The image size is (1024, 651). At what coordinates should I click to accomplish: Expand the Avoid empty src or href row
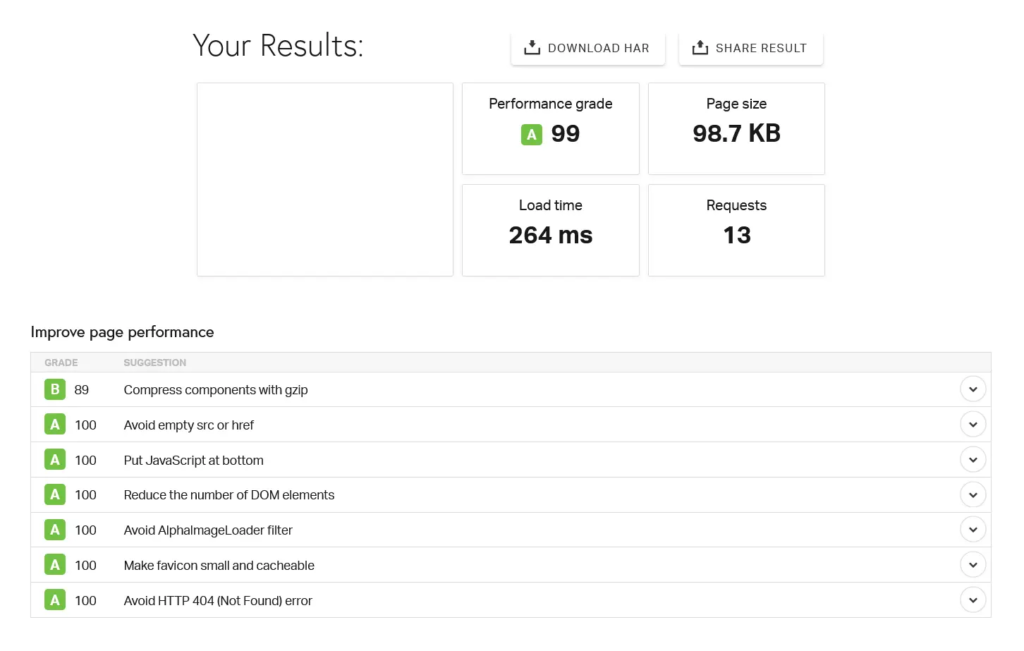pos(972,425)
